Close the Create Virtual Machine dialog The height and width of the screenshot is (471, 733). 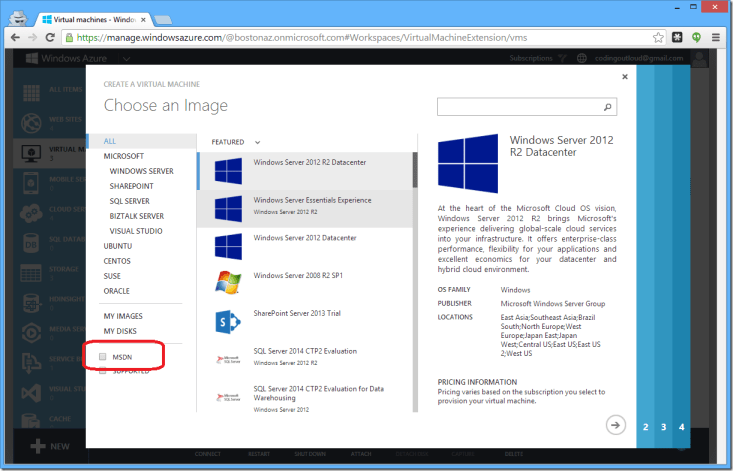(625, 76)
